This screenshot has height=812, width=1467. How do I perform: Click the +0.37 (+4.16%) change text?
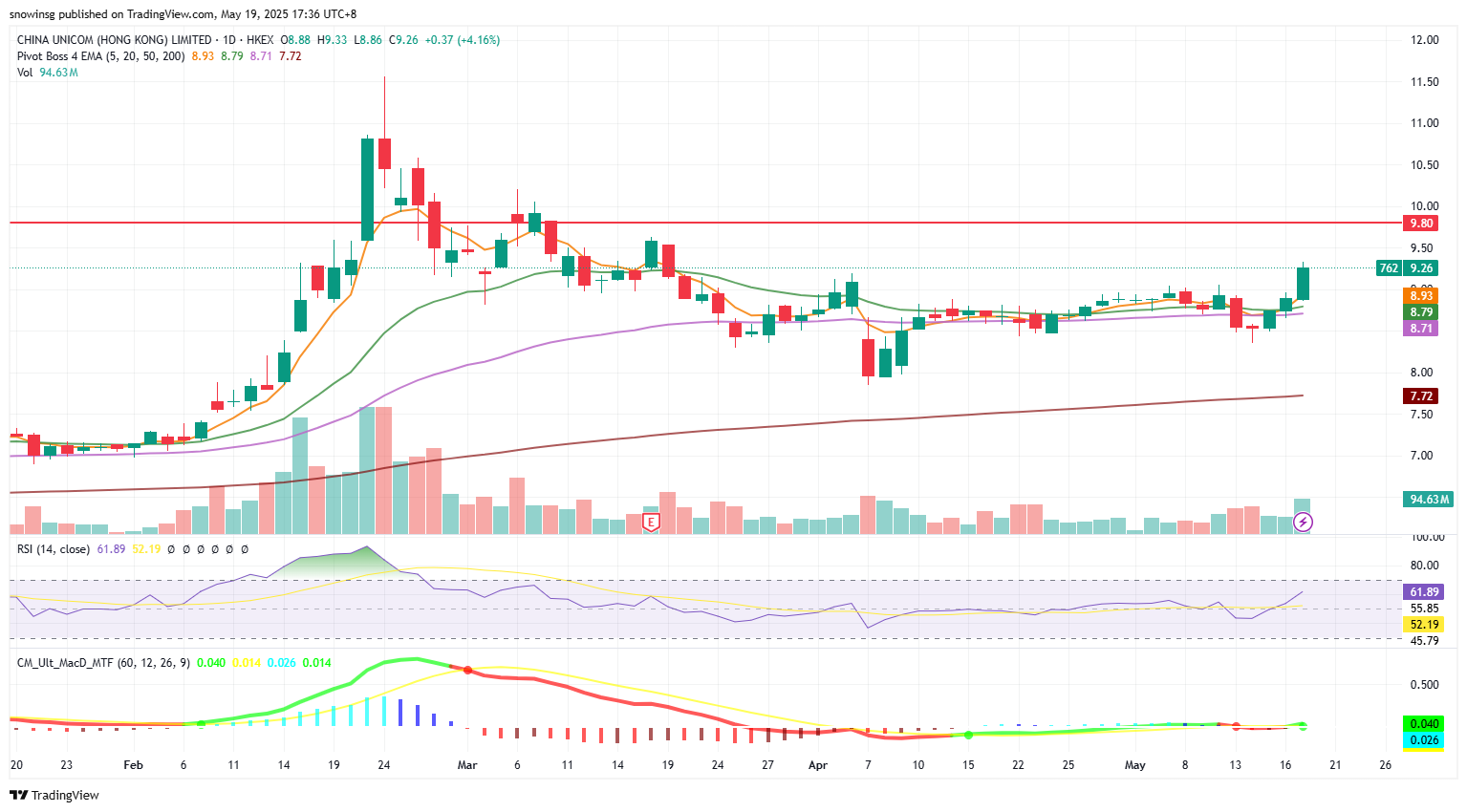463,40
